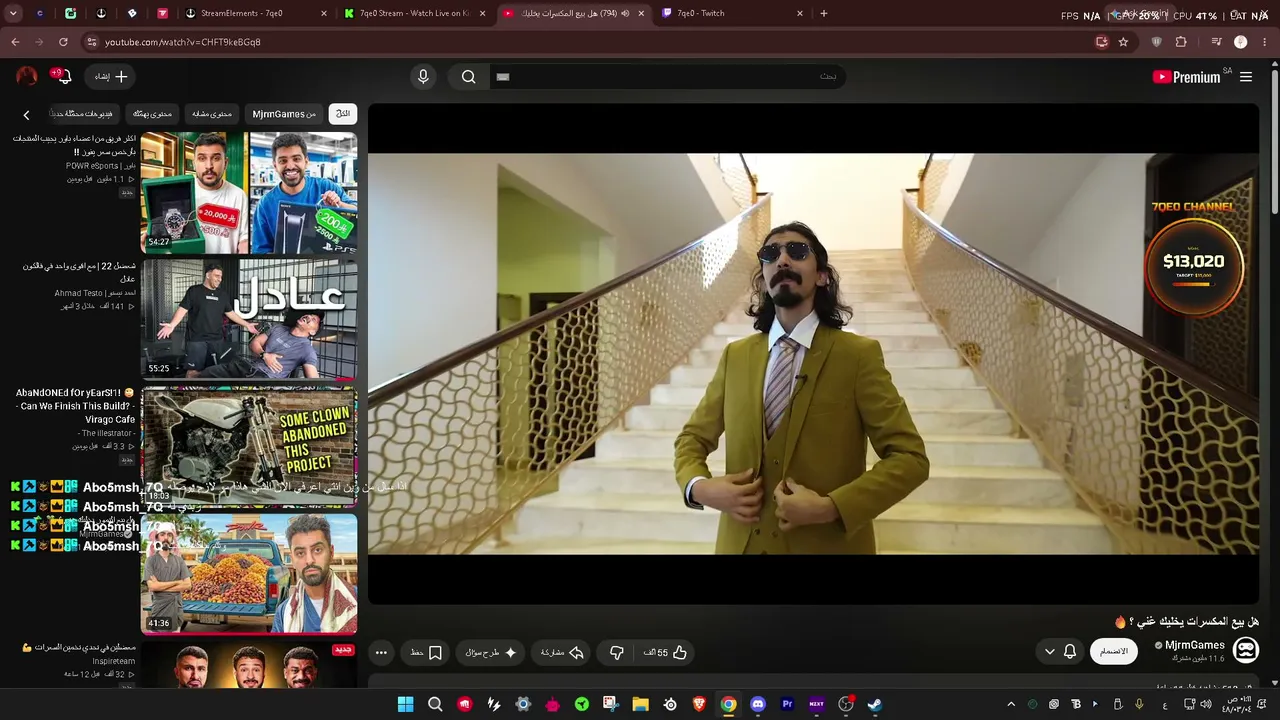Open the عادل 55:25 video thumbnail

249,319
